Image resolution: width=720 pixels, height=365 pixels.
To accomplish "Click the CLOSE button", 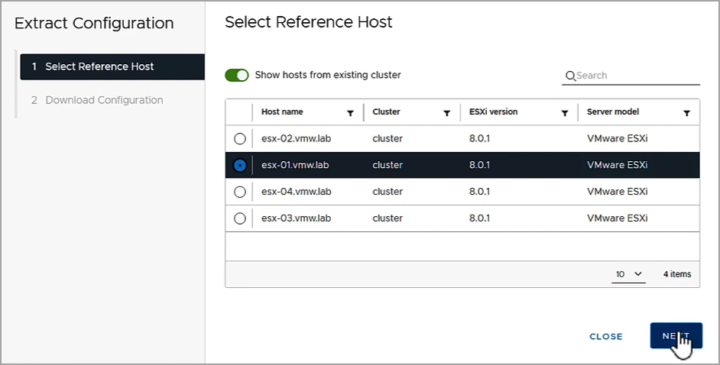I will click(606, 337).
